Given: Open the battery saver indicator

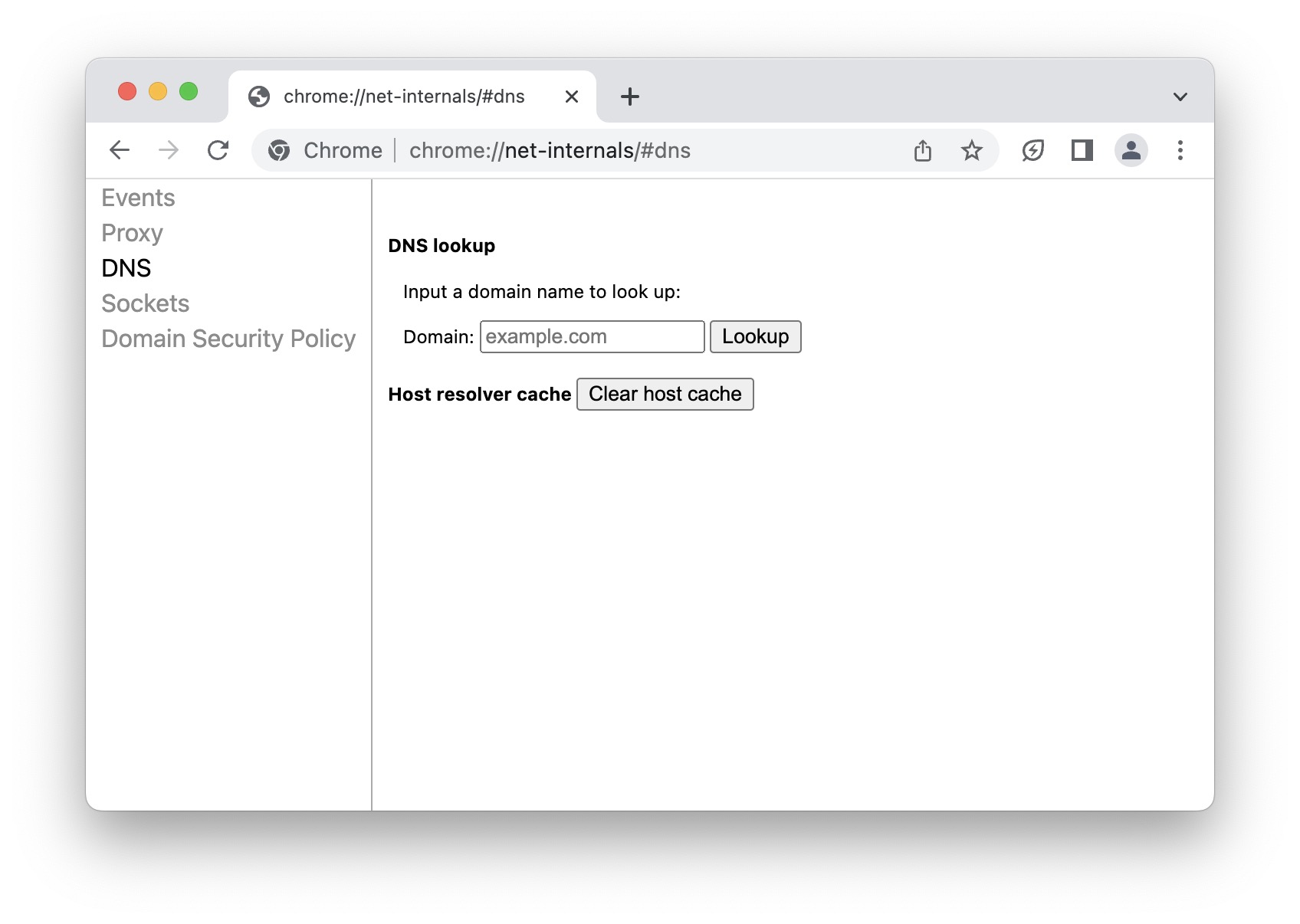Looking at the screenshot, I should [x=1033, y=150].
